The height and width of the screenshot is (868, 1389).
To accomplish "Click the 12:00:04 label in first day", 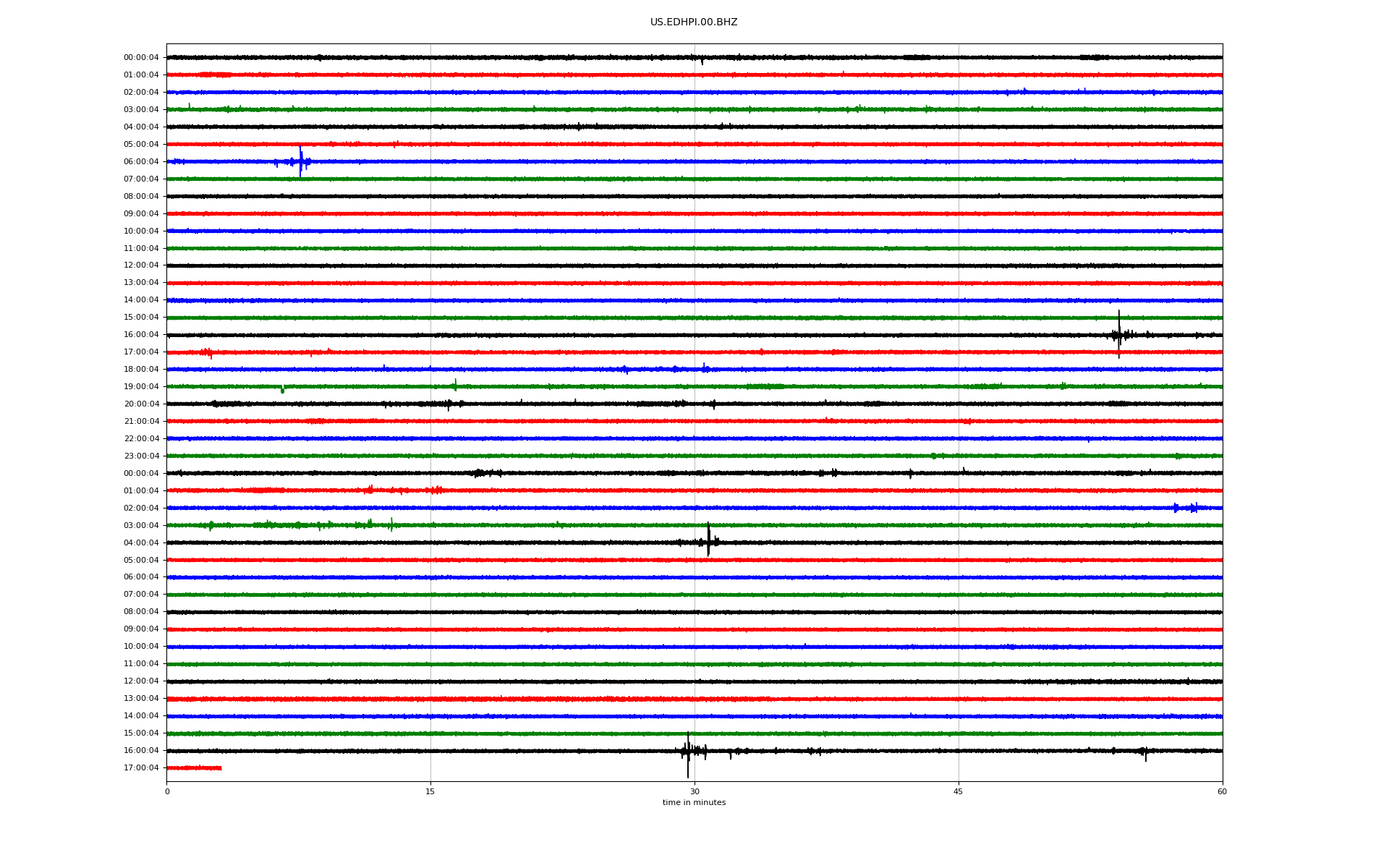I will tap(141, 265).
